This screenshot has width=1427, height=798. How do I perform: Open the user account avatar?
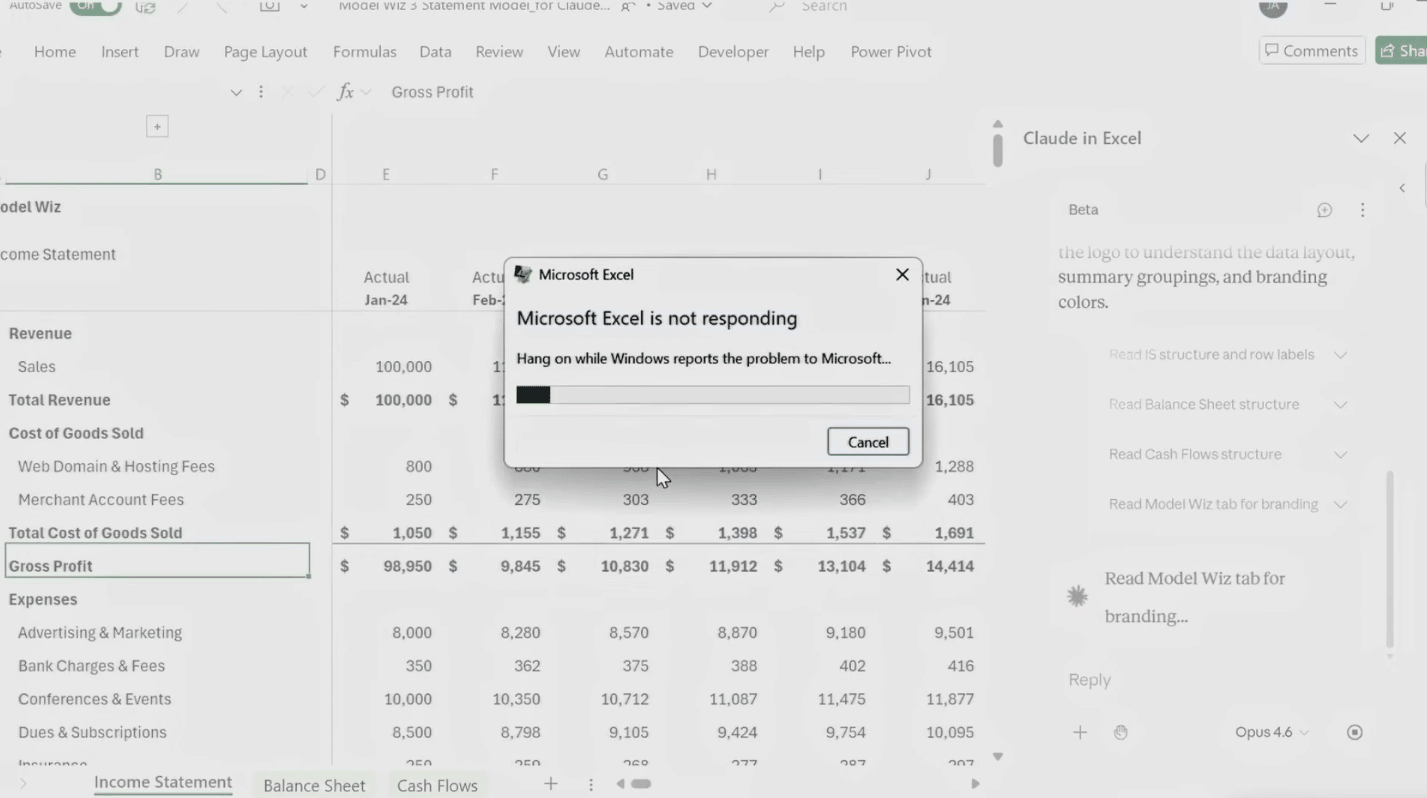(x=1273, y=6)
